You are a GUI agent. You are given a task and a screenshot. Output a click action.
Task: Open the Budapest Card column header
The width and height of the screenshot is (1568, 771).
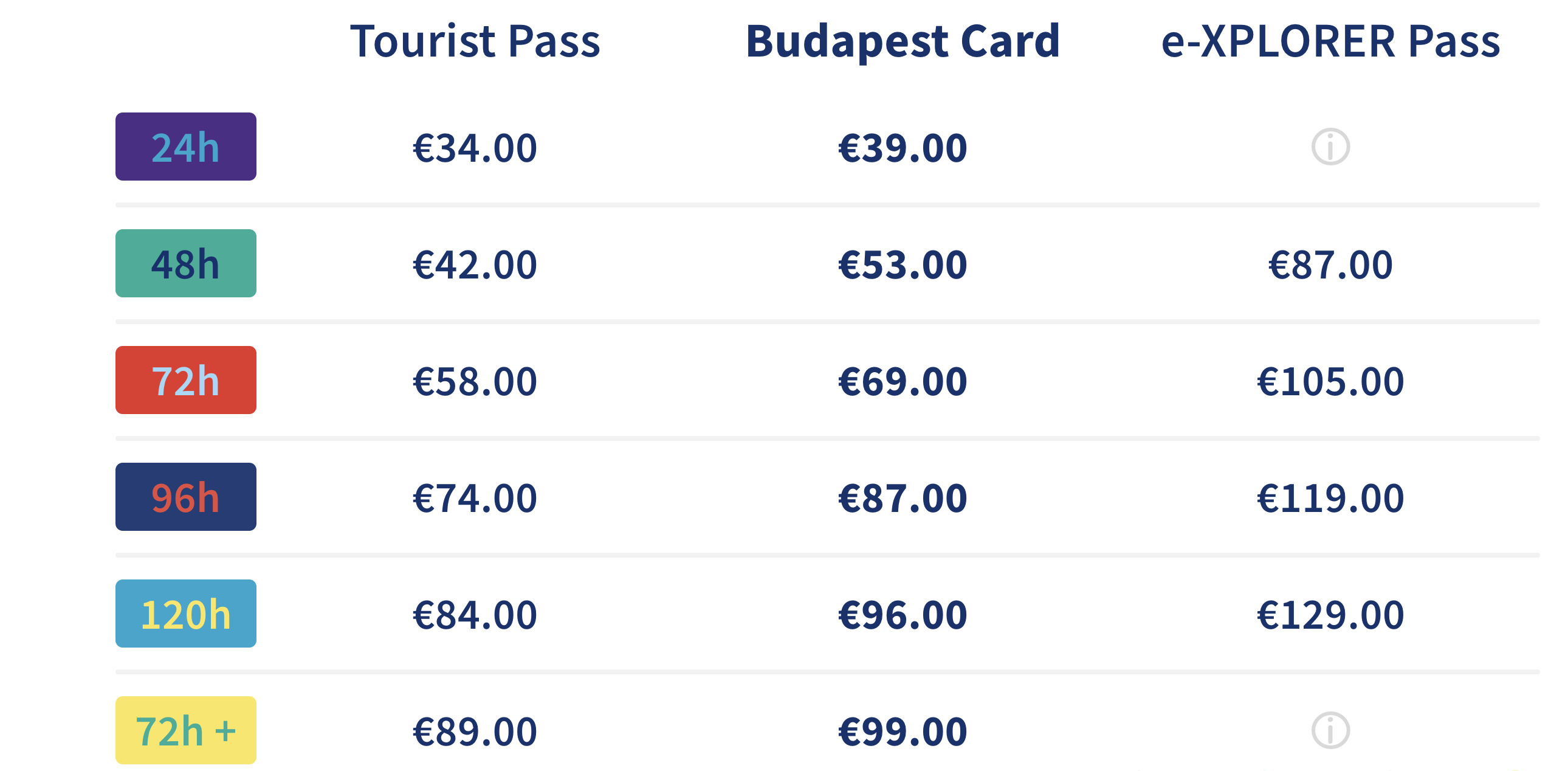tap(903, 41)
